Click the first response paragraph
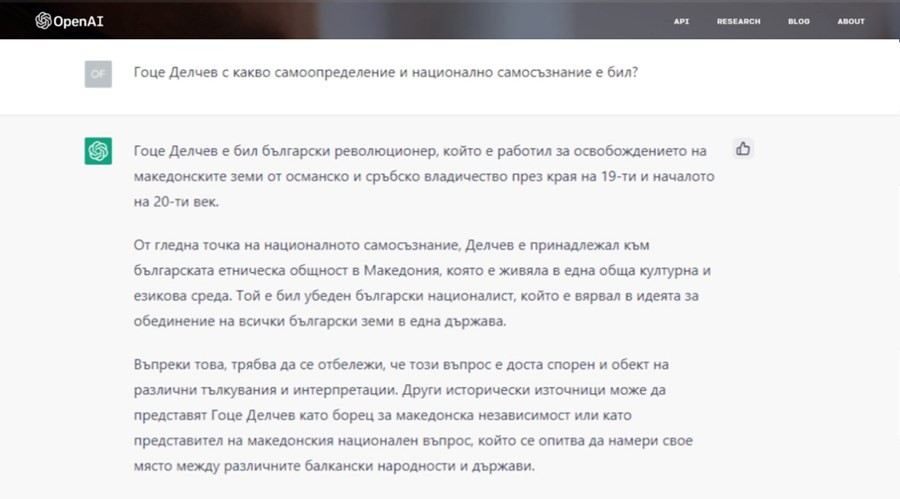Viewport: 900px width, 499px height. (420, 175)
